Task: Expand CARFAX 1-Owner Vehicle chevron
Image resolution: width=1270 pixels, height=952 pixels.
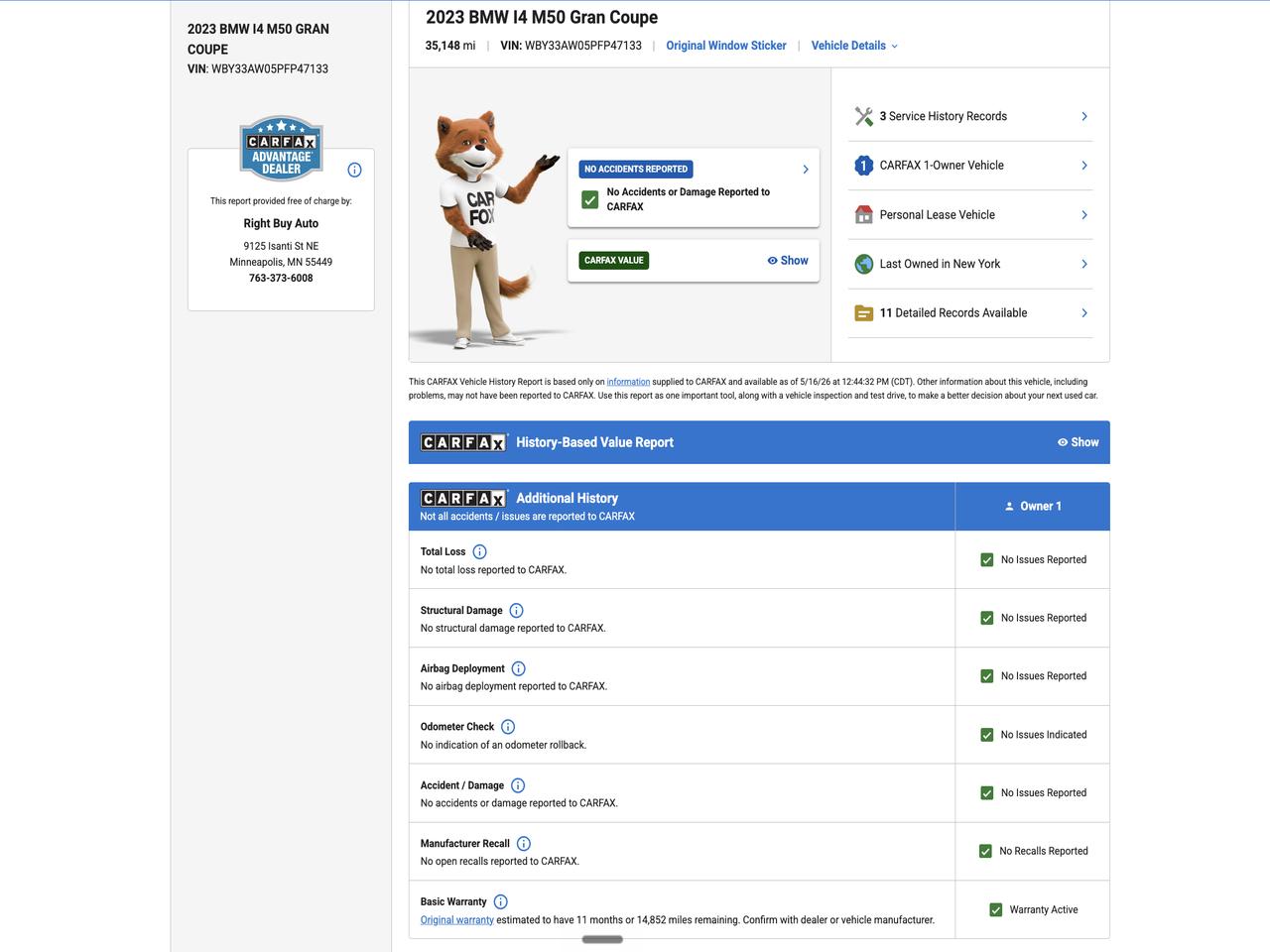Action: pyautogui.click(x=1084, y=166)
